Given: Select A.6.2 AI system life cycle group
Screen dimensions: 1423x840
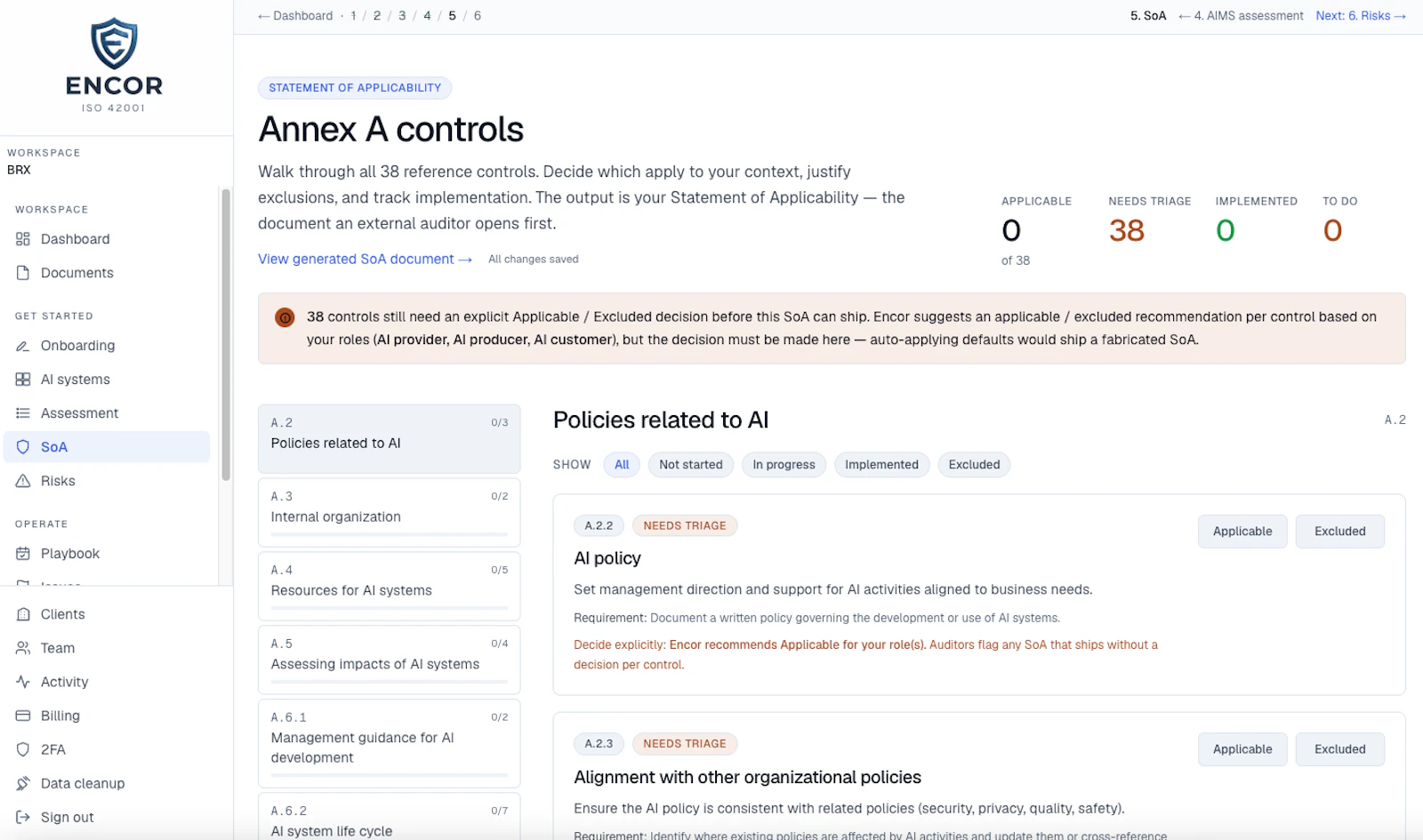Looking at the screenshot, I should coord(389,818).
